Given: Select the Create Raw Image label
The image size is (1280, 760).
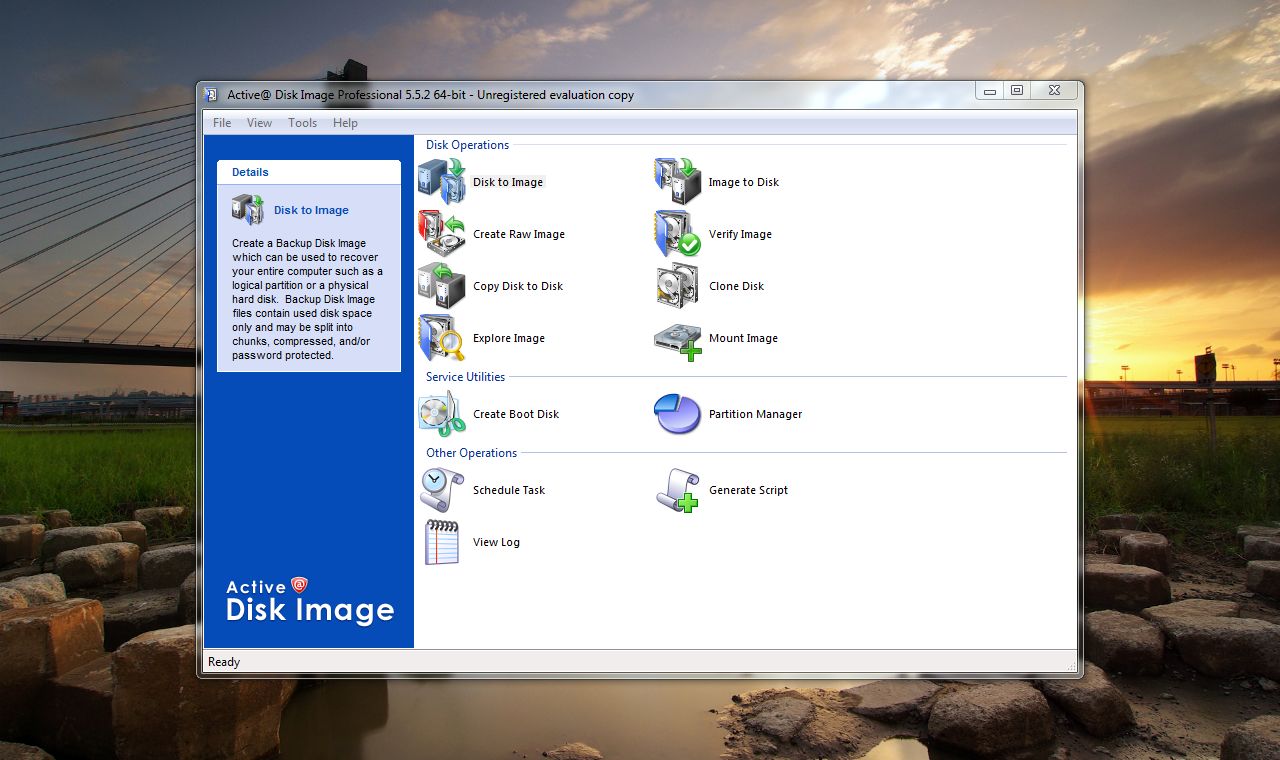Looking at the screenshot, I should point(519,234).
